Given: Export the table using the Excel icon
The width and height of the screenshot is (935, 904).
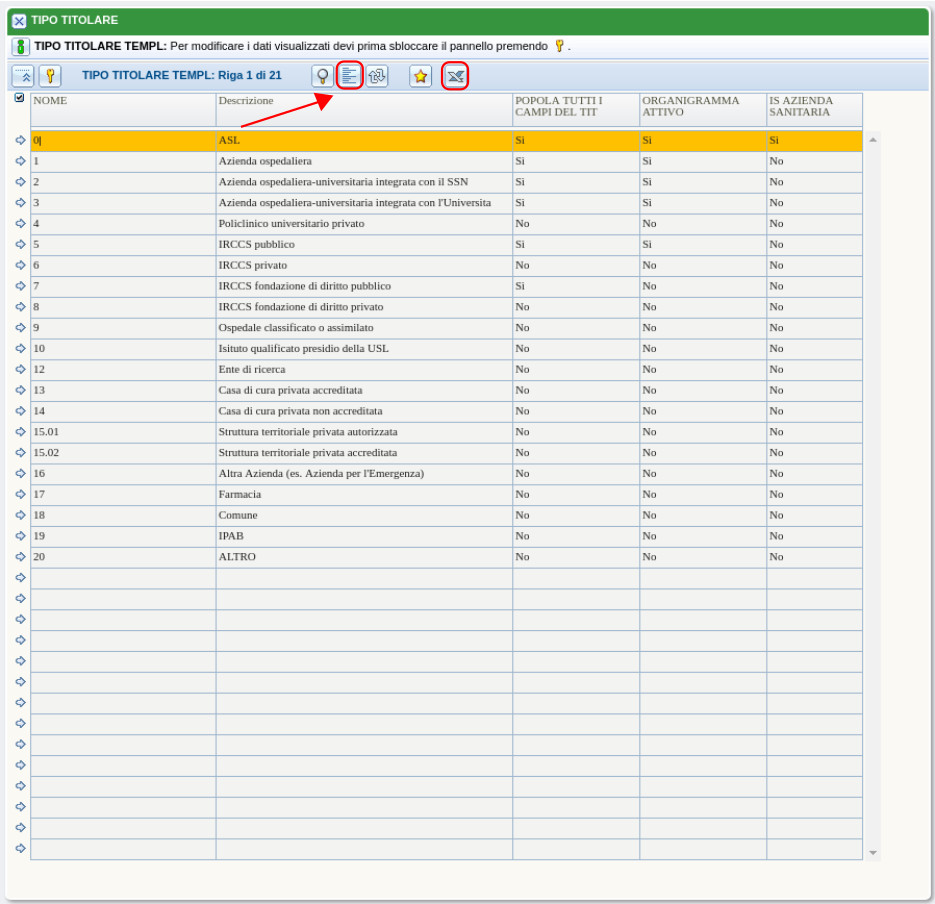Looking at the screenshot, I should [455, 76].
